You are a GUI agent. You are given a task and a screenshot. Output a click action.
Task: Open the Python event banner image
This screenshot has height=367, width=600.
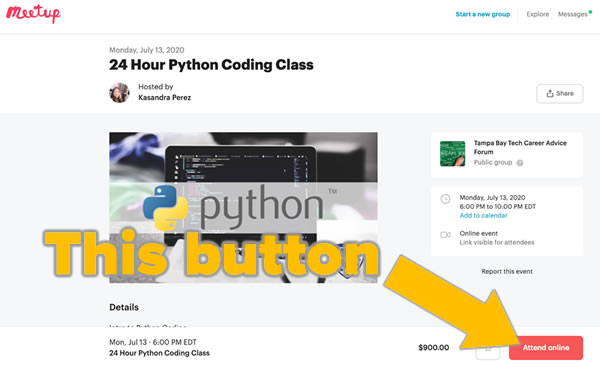243,207
